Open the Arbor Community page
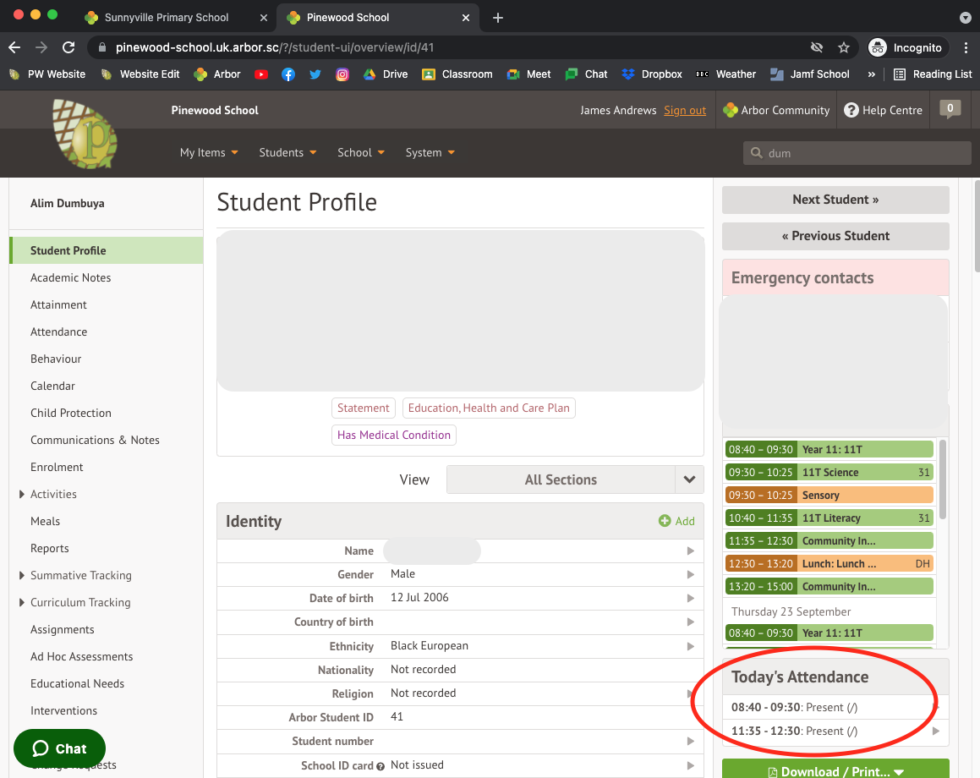Viewport: 980px width, 778px height. [776, 110]
